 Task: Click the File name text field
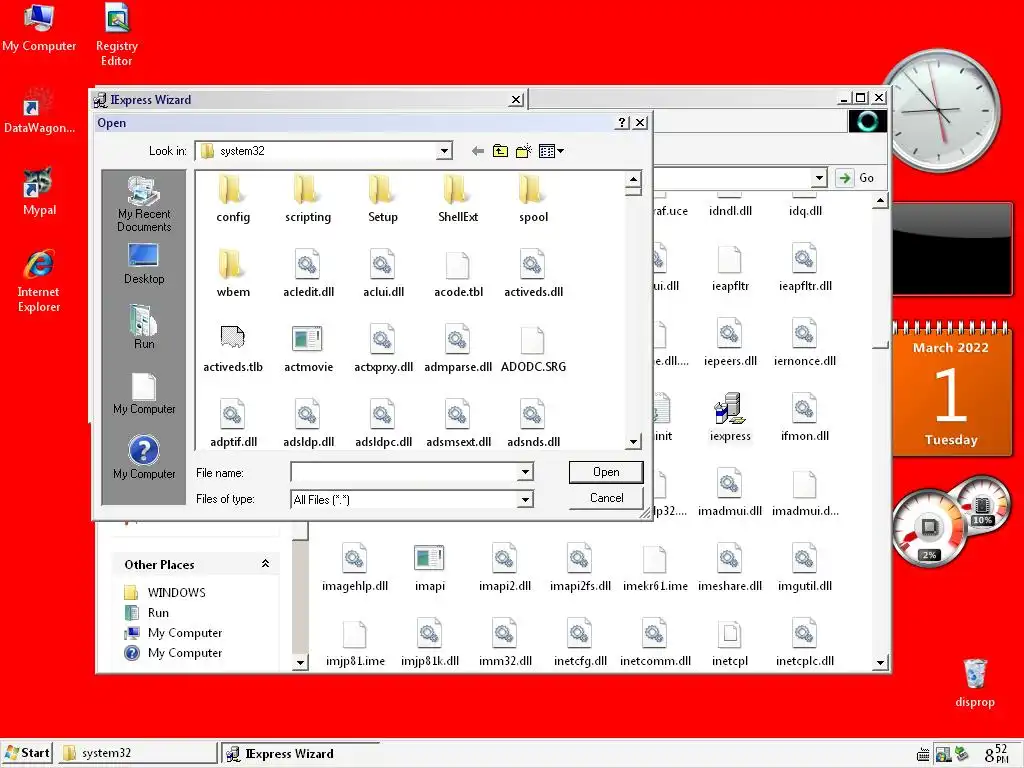404,472
